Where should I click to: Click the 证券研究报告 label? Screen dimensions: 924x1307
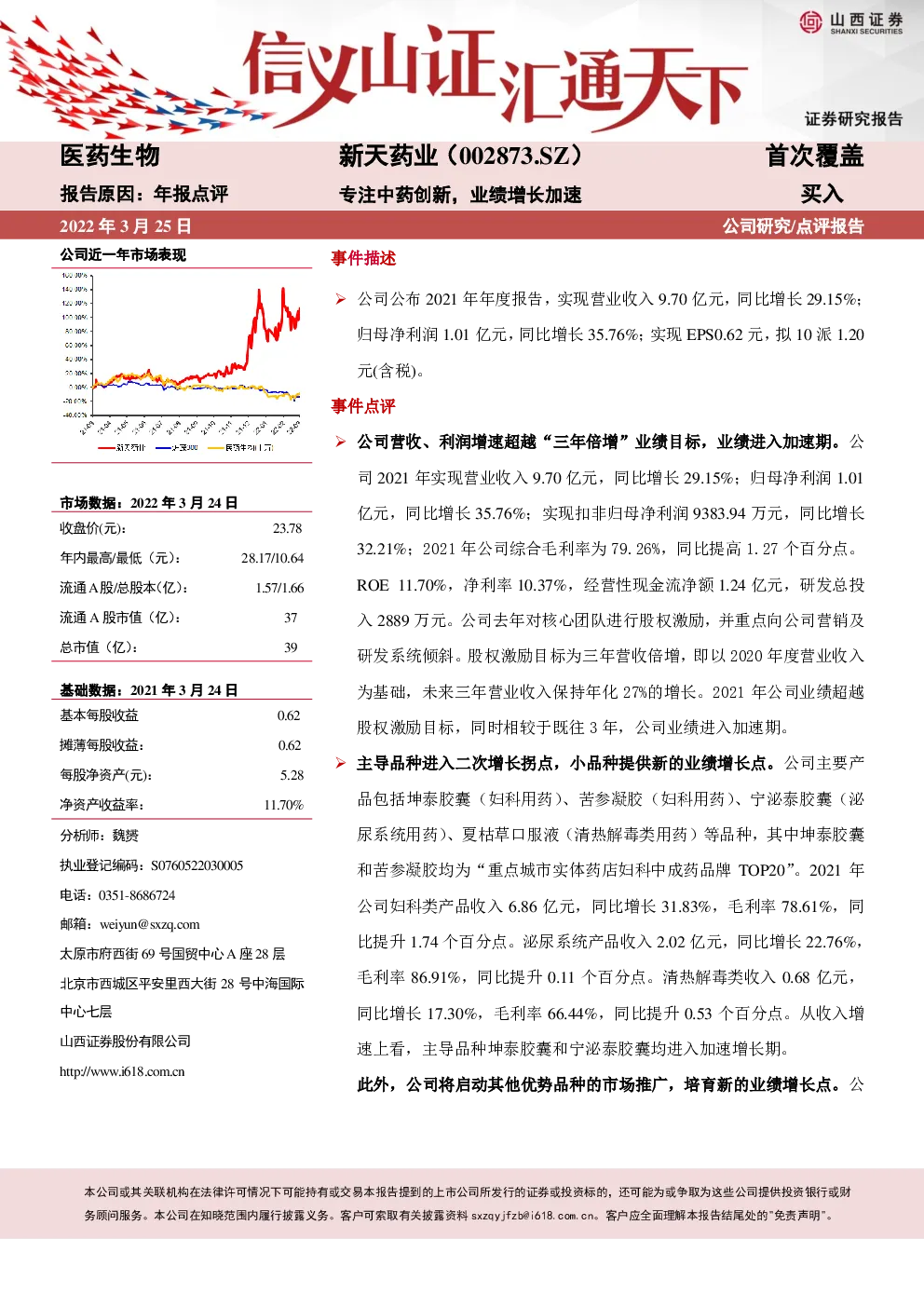tap(853, 118)
